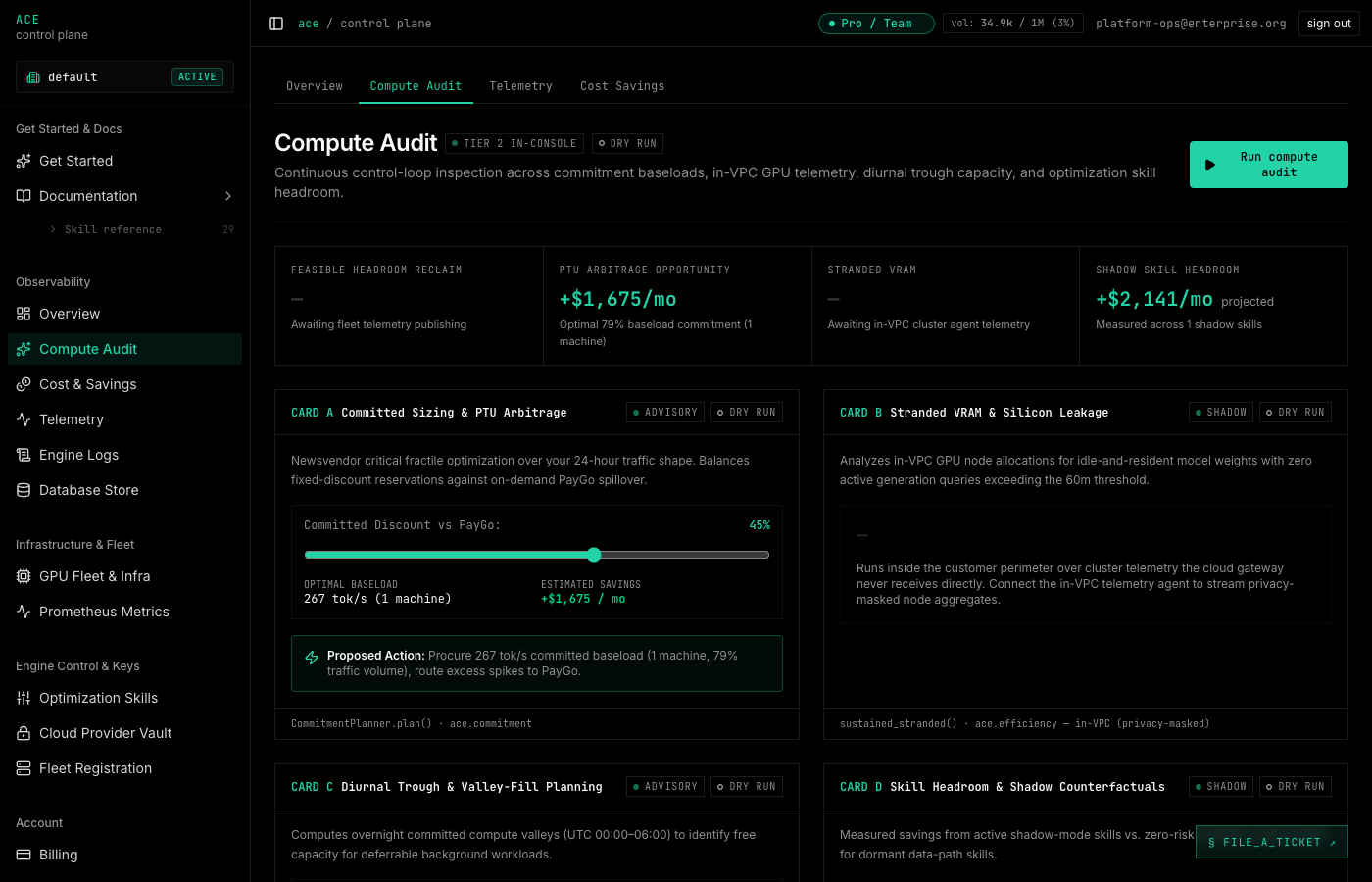Click the Cost & Savings coins icon
This screenshot has height=882, width=1372.
click(24, 384)
